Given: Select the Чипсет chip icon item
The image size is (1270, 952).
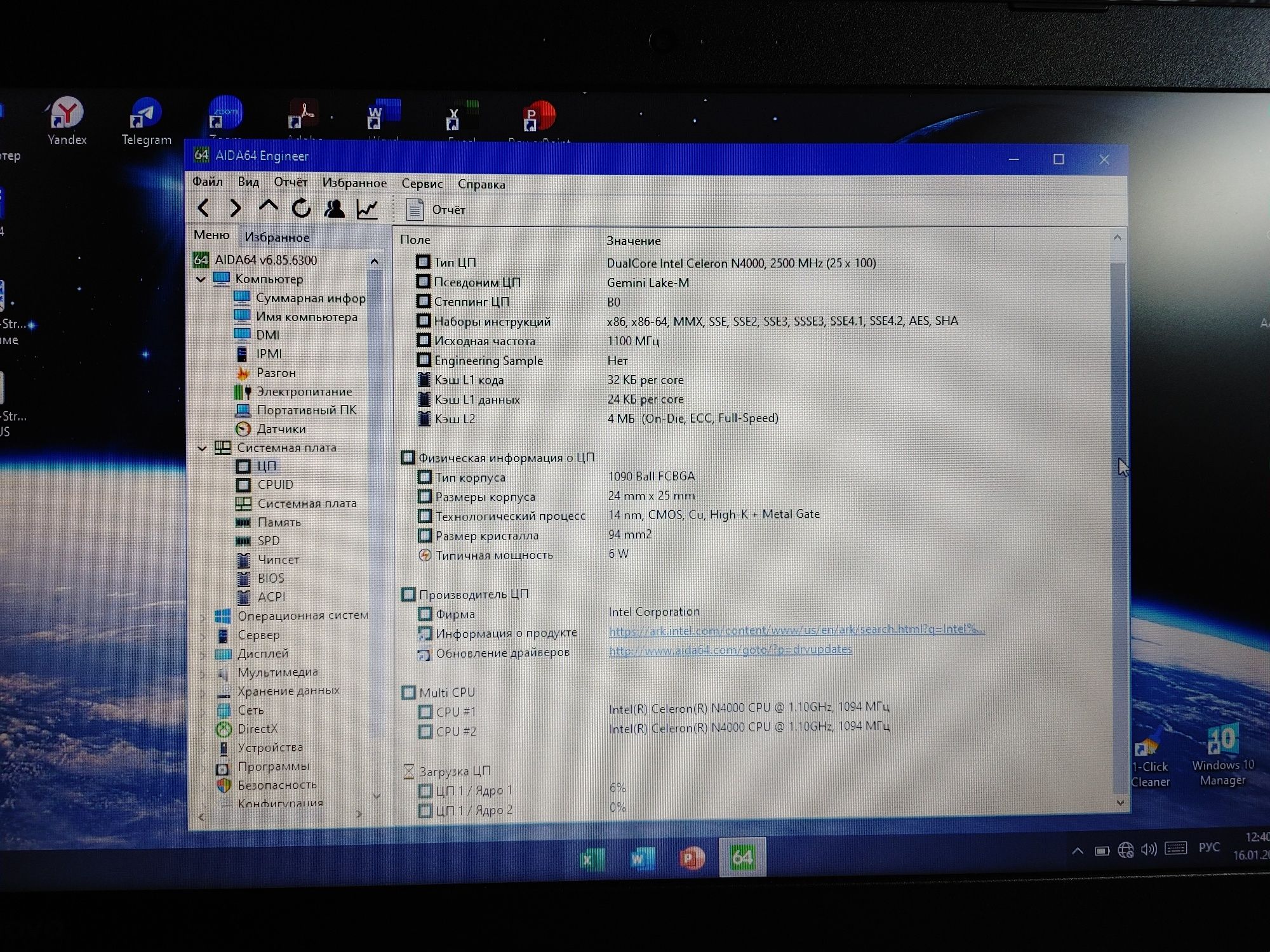Looking at the screenshot, I should (267, 560).
